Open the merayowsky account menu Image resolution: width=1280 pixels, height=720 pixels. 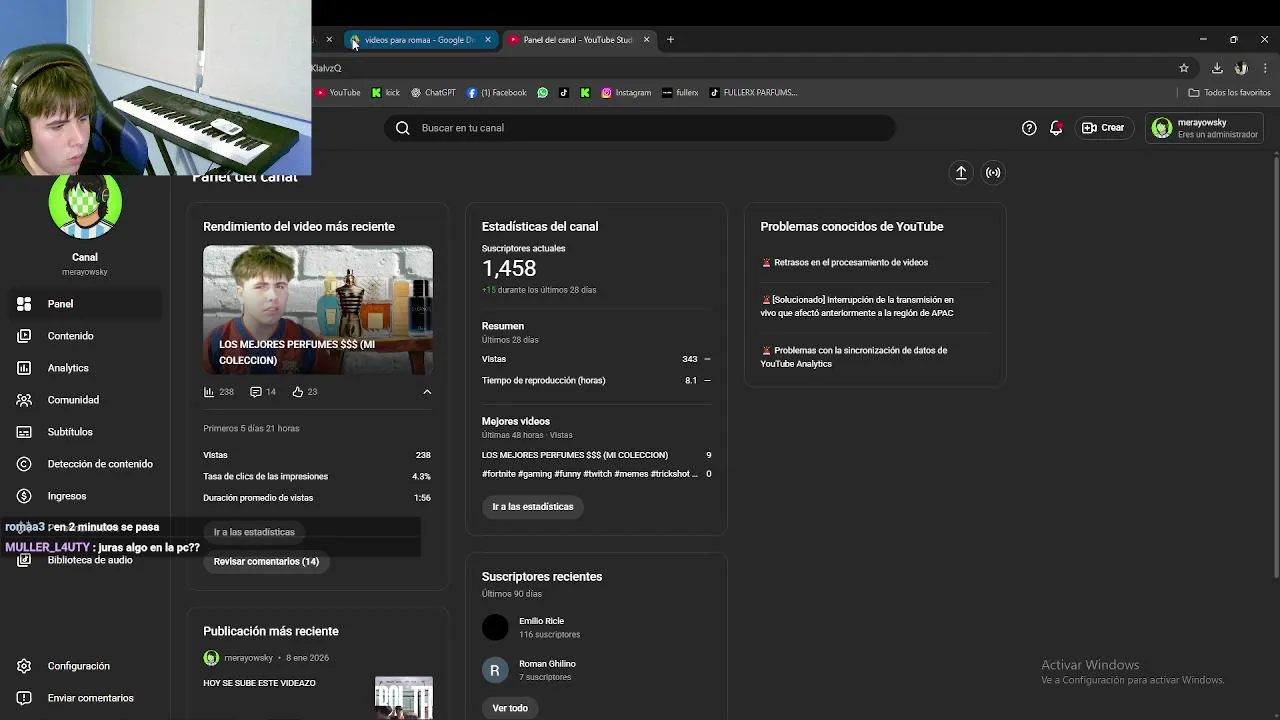1206,128
